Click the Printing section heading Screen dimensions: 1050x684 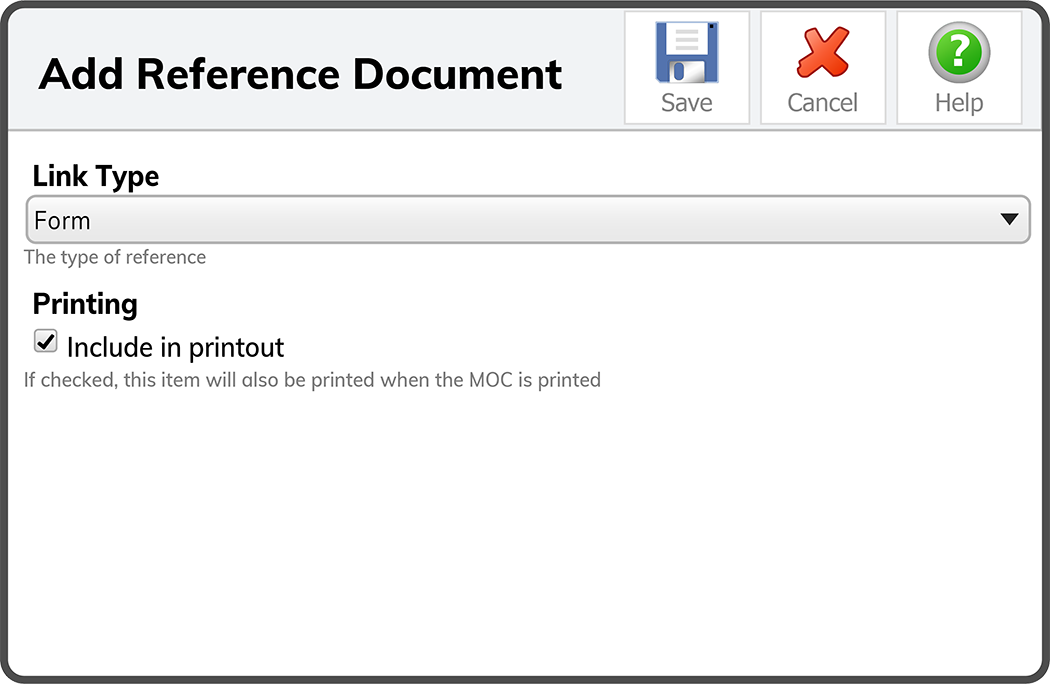tap(85, 304)
